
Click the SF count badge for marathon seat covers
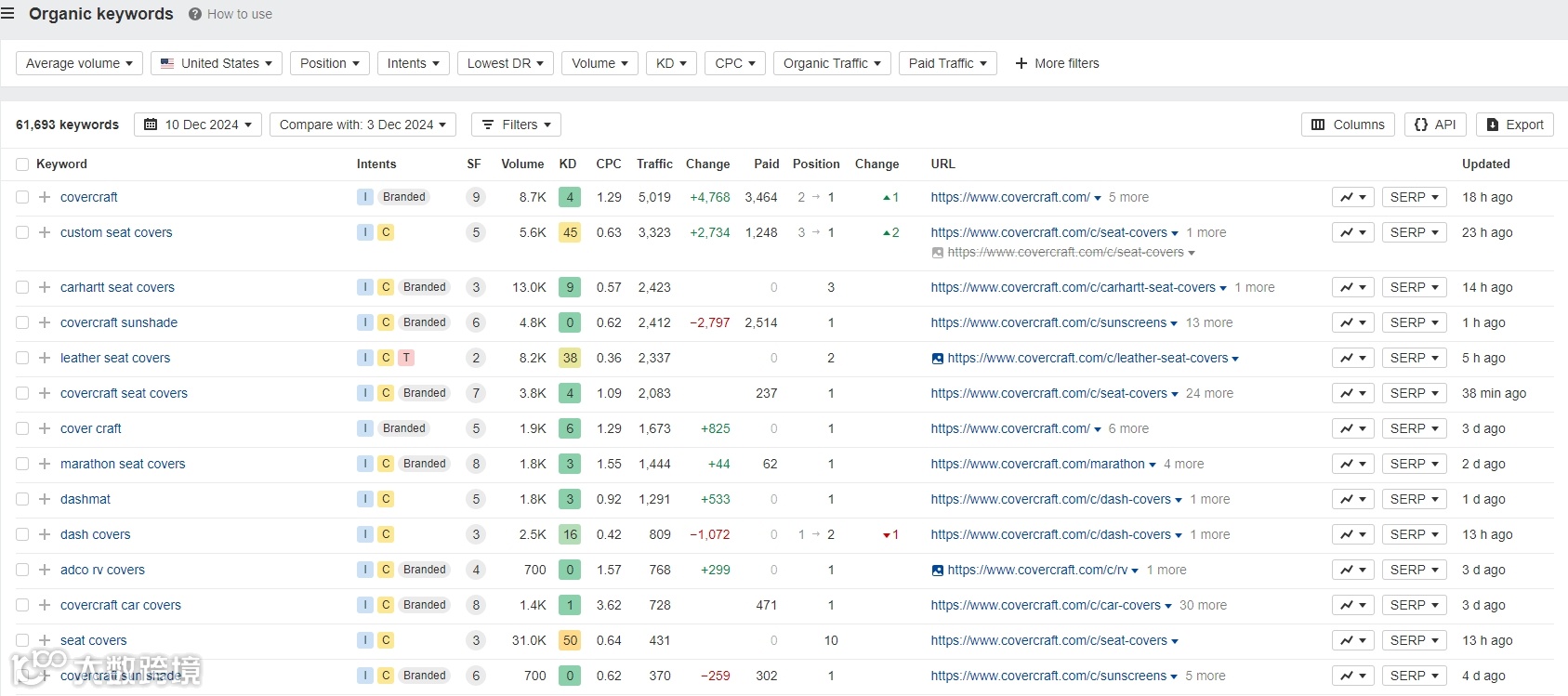coord(476,464)
